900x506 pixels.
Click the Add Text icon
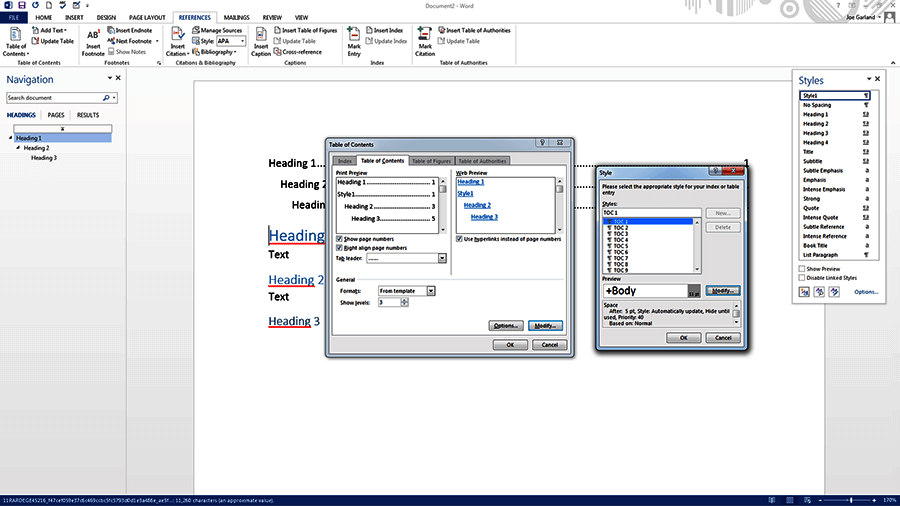[36, 30]
